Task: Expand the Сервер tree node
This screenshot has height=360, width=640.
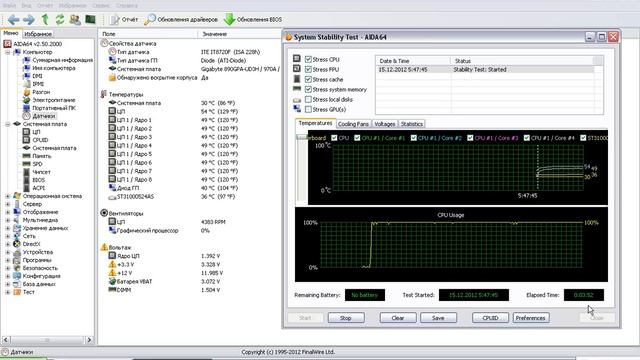Action: tap(7, 204)
